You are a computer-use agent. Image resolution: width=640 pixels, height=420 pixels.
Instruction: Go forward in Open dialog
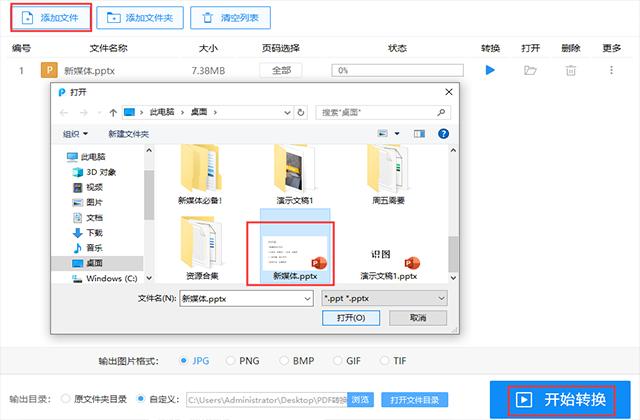point(84,113)
